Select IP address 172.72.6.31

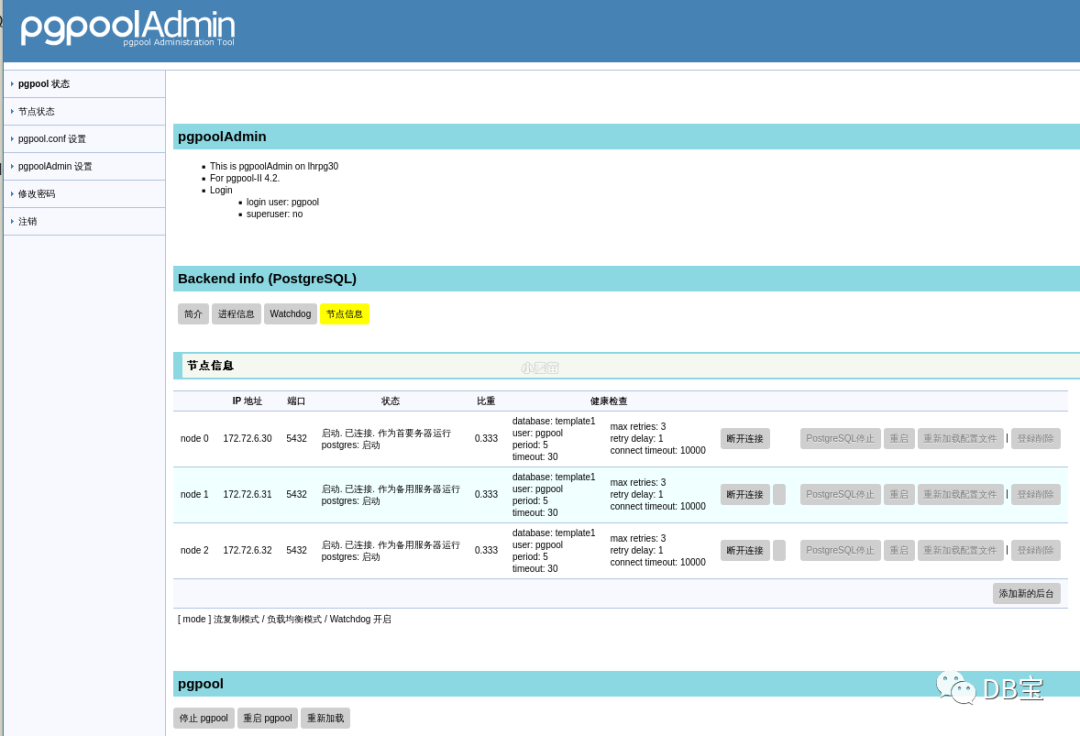pyautogui.click(x=247, y=494)
